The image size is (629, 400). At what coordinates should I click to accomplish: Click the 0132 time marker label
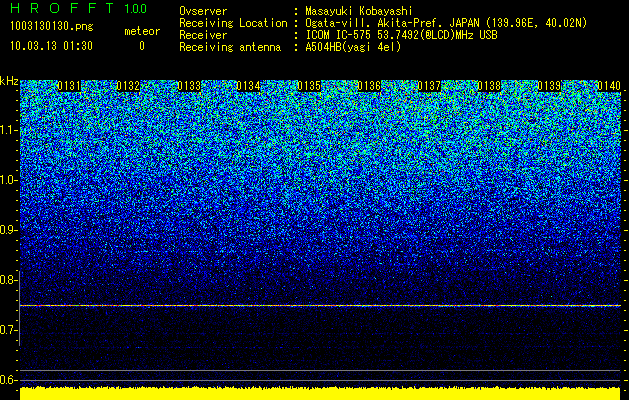(x=128, y=86)
